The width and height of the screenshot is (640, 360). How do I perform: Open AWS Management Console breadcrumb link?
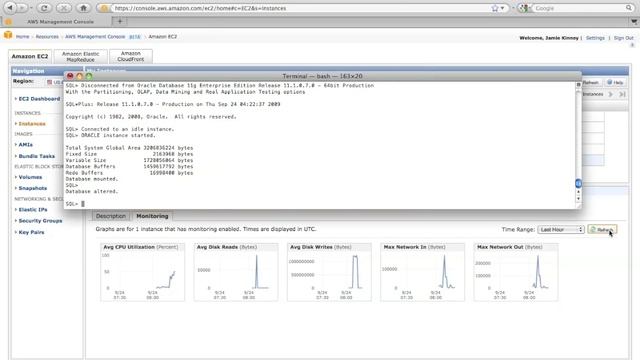click(x=95, y=37)
